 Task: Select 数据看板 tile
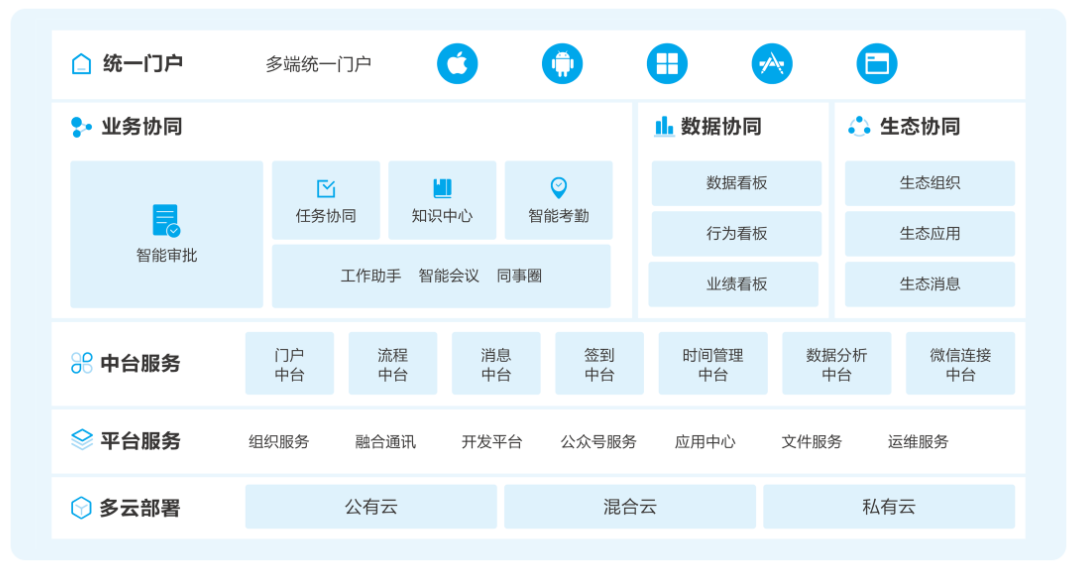click(736, 183)
